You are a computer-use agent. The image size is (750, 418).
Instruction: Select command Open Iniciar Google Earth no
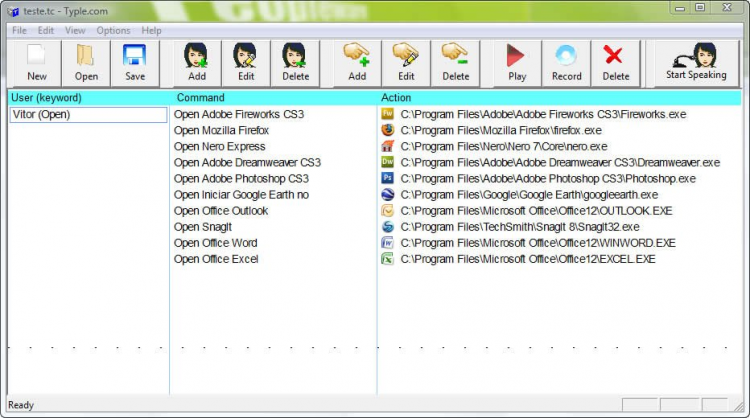pyautogui.click(x=241, y=195)
